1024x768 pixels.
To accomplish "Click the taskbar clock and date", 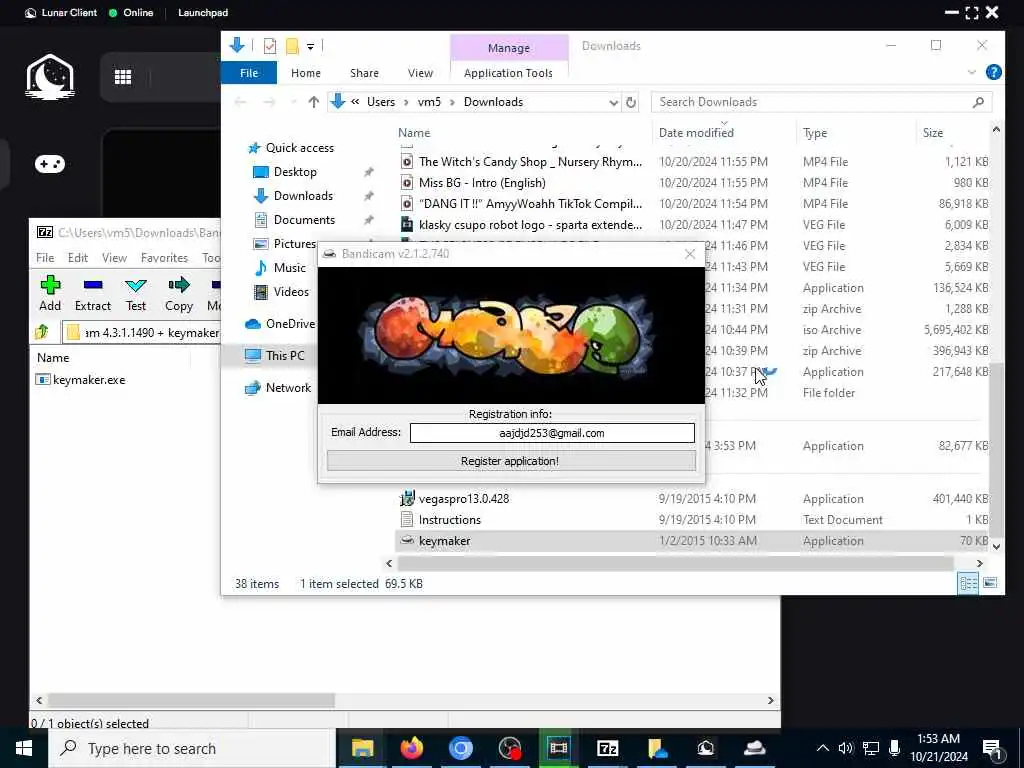I will tap(938, 748).
